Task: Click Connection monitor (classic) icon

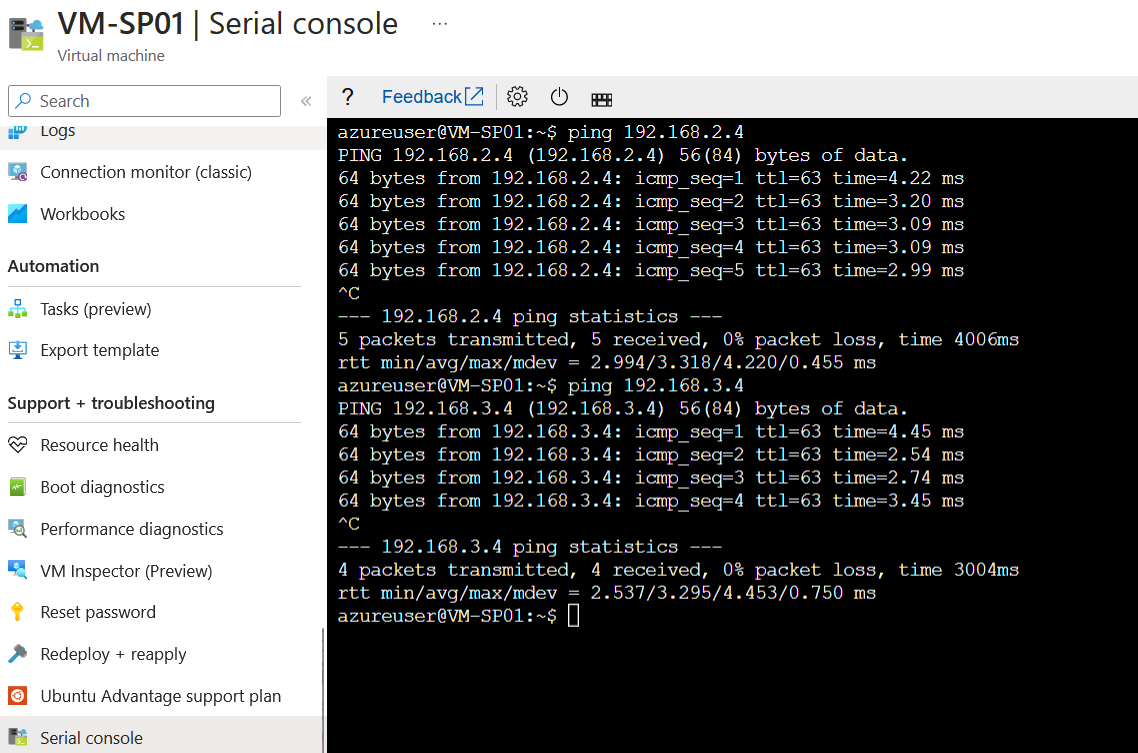Action: point(17,172)
